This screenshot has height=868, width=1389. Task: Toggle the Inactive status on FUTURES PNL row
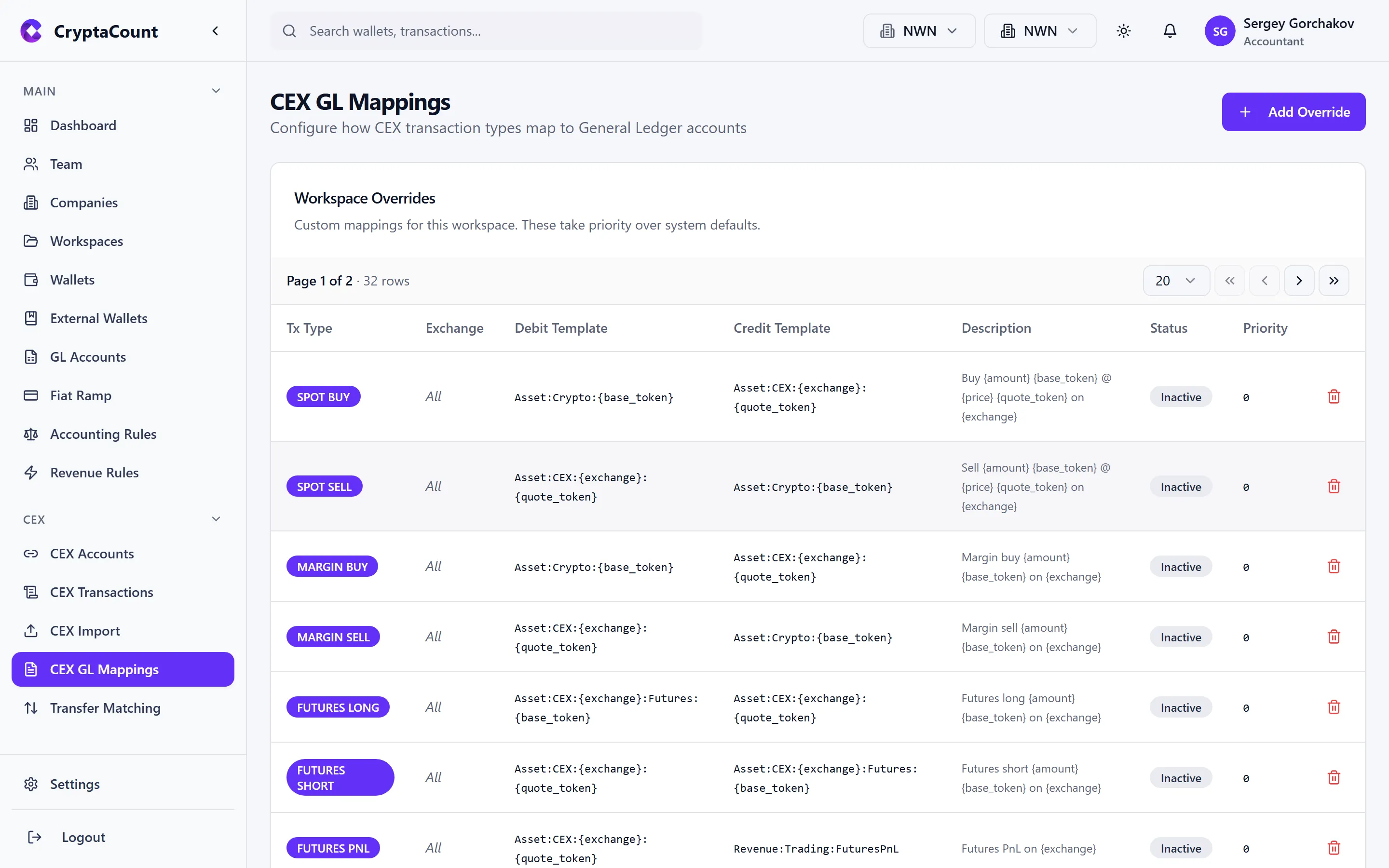click(x=1181, y=848)
